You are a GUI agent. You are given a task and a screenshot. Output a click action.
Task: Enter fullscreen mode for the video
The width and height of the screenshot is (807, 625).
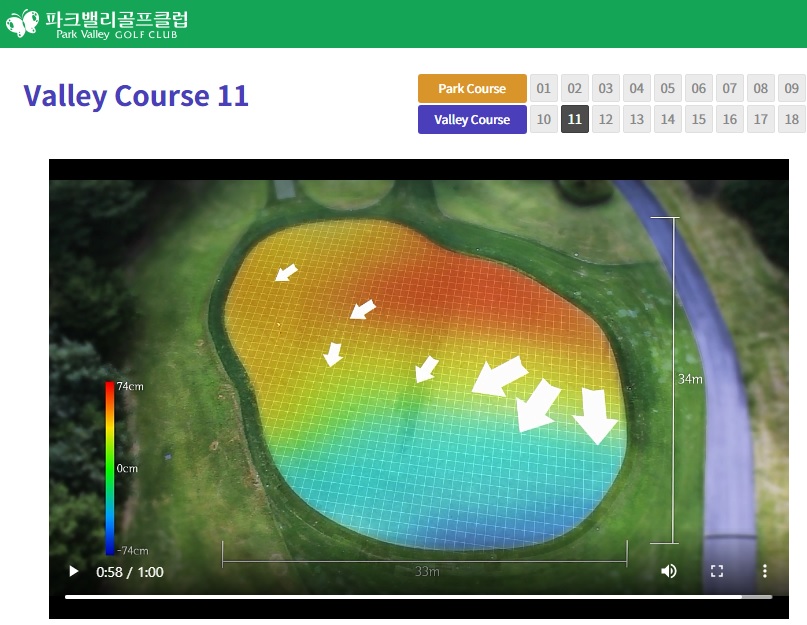click(x=717, y=571)
